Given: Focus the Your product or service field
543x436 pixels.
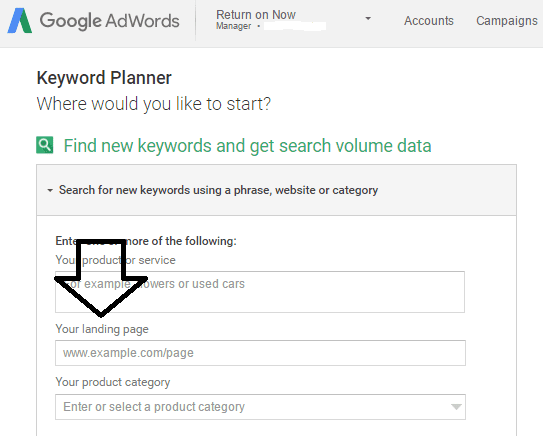Looking at the screenshot, I should 260,292.
